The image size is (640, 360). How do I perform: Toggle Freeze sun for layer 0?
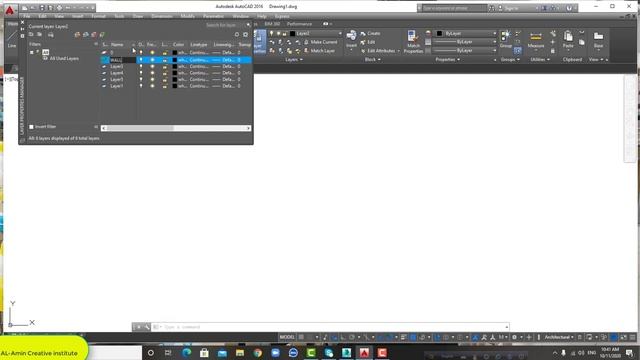(152, 53)
